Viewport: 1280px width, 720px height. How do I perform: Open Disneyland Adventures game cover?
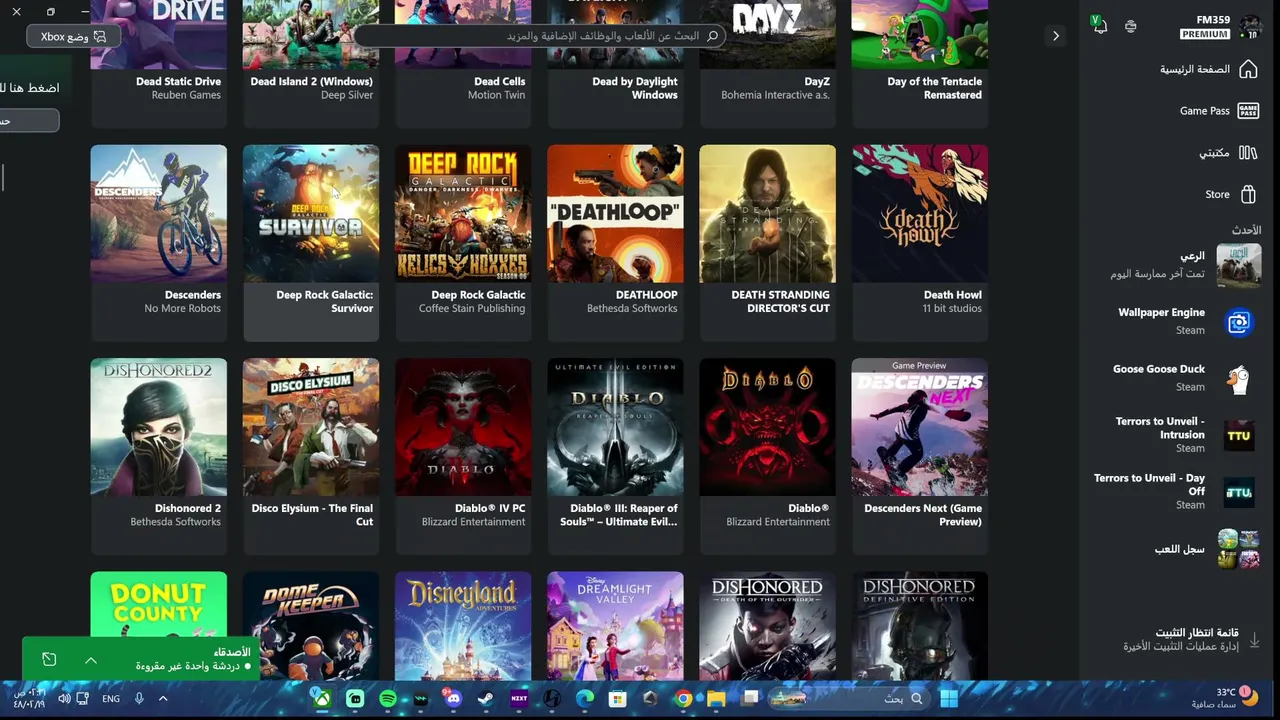(463, 626)
